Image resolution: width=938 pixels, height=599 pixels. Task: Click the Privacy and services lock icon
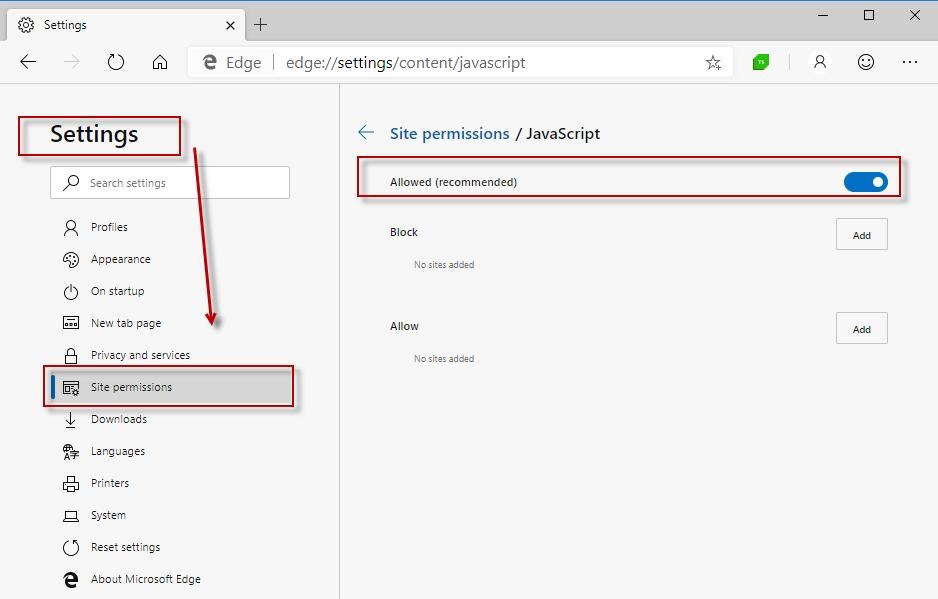tap(71, 355)
